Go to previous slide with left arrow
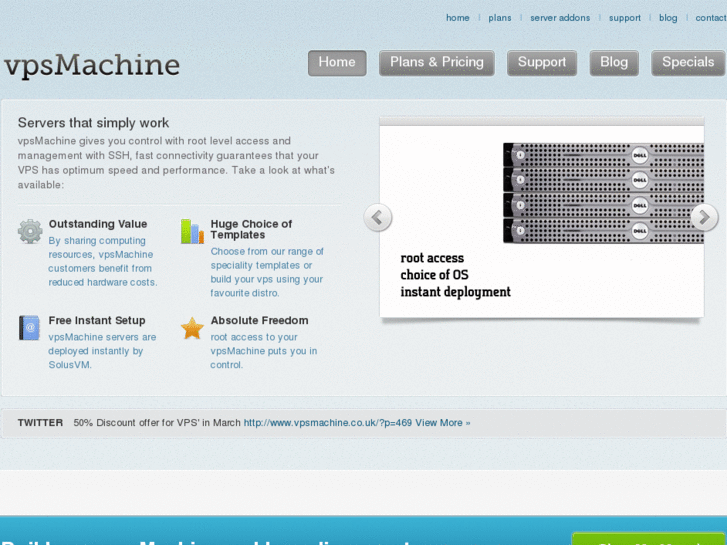The height and width of the screenshot is (545, 727). [x=377, y=217]
